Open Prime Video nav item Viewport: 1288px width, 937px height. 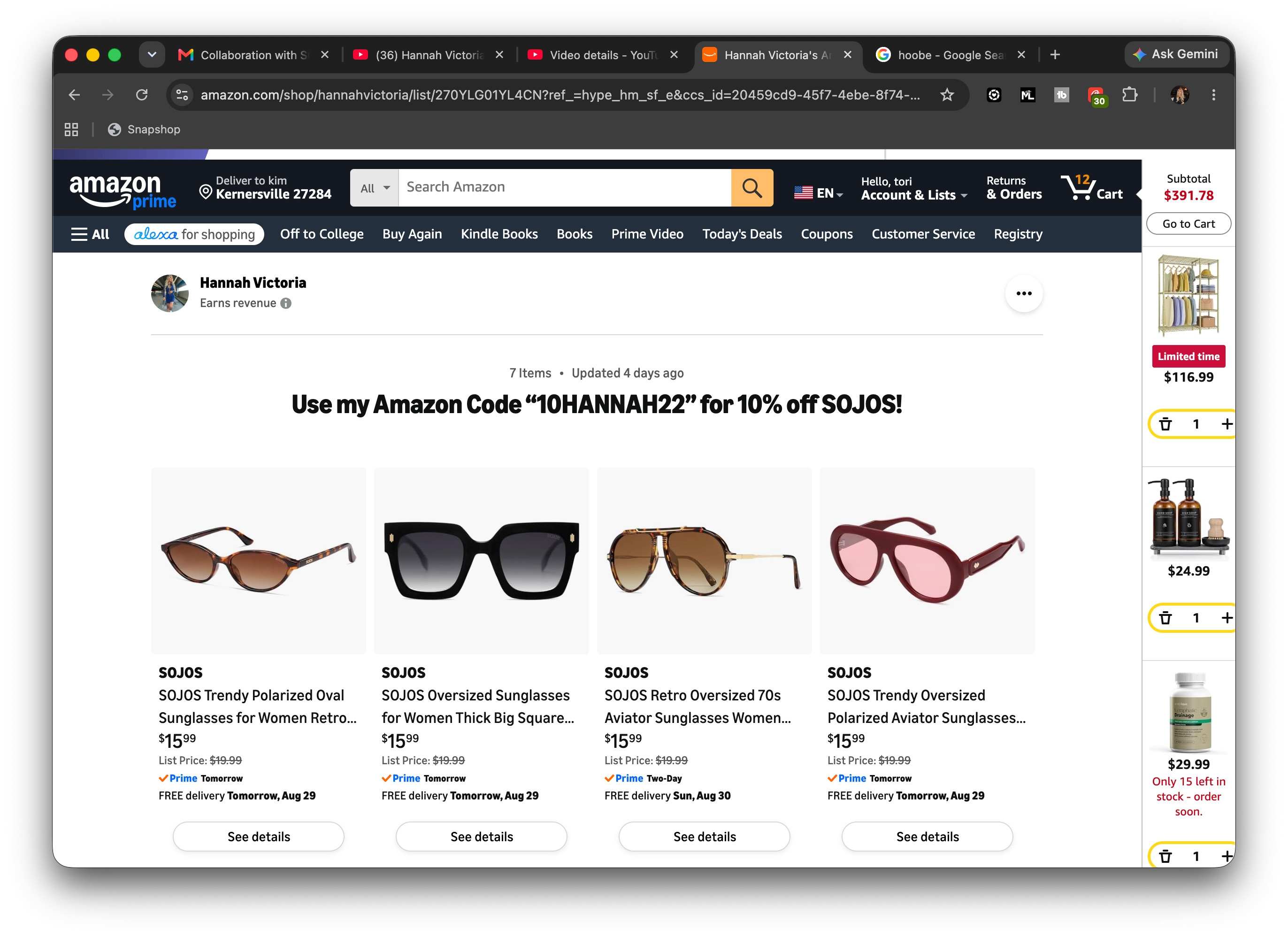coord(647,234)
